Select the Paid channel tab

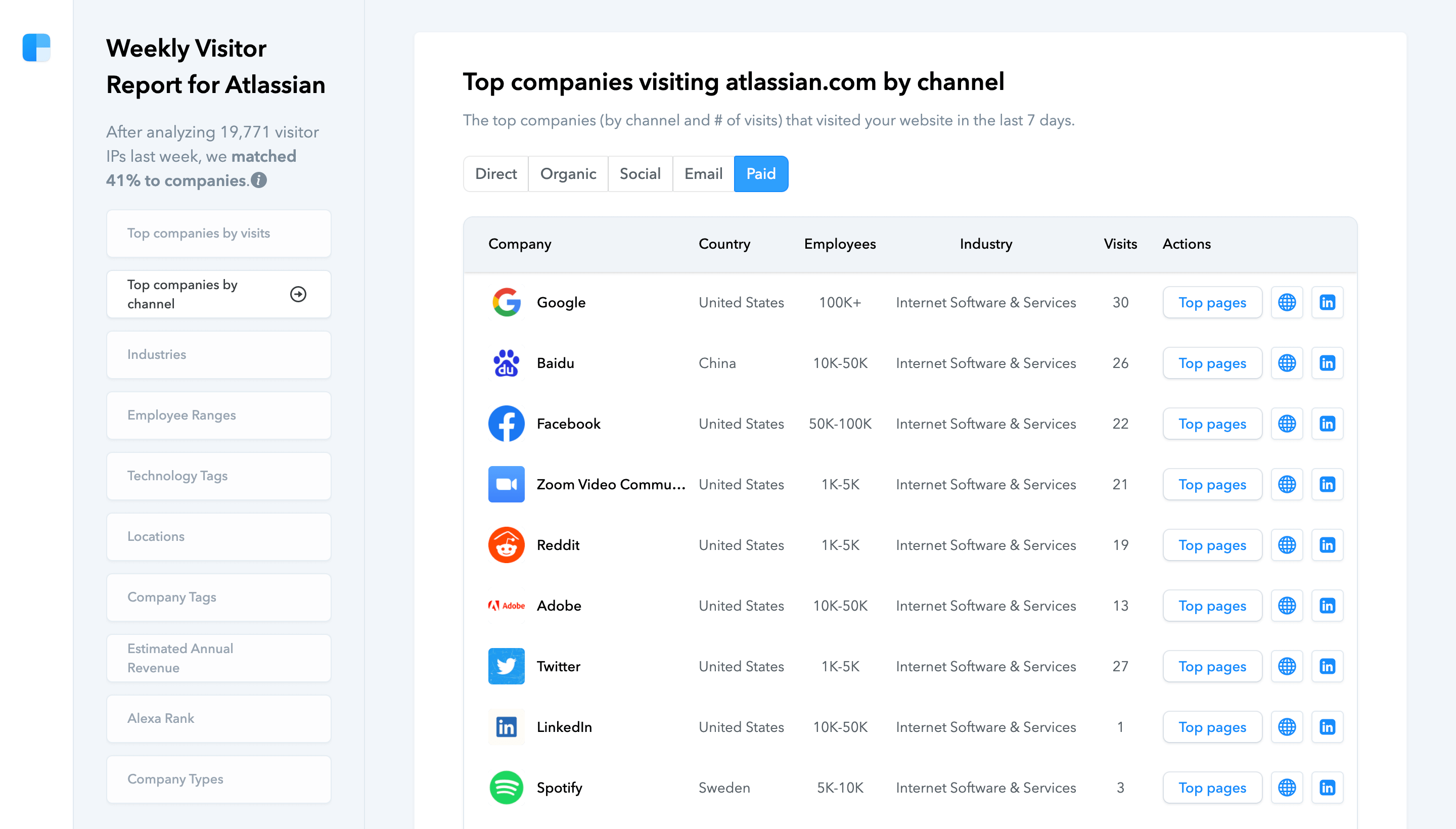[761, 174]
